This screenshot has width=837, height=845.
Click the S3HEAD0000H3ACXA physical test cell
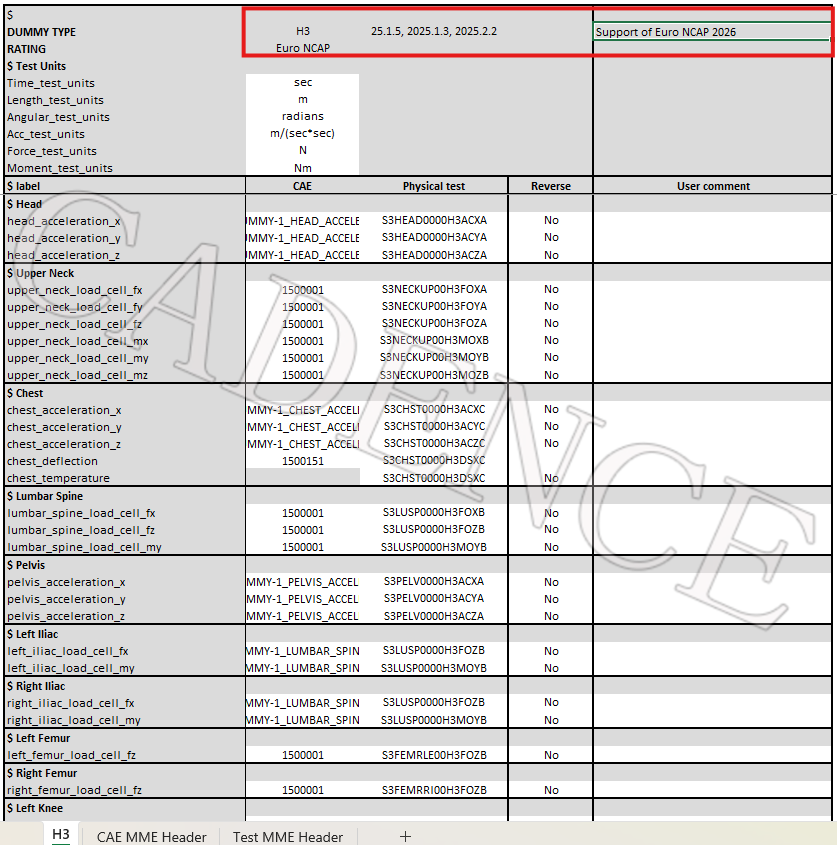(434, 220)
